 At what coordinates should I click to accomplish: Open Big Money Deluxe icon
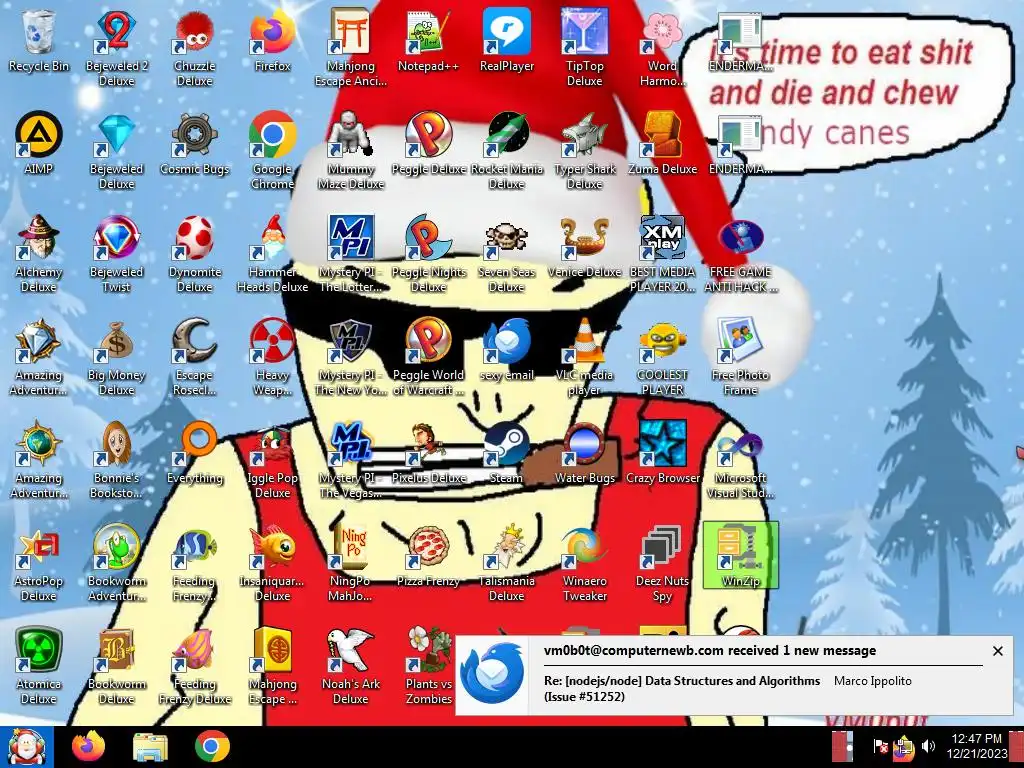pyautogui.click(x=116, y=357)
